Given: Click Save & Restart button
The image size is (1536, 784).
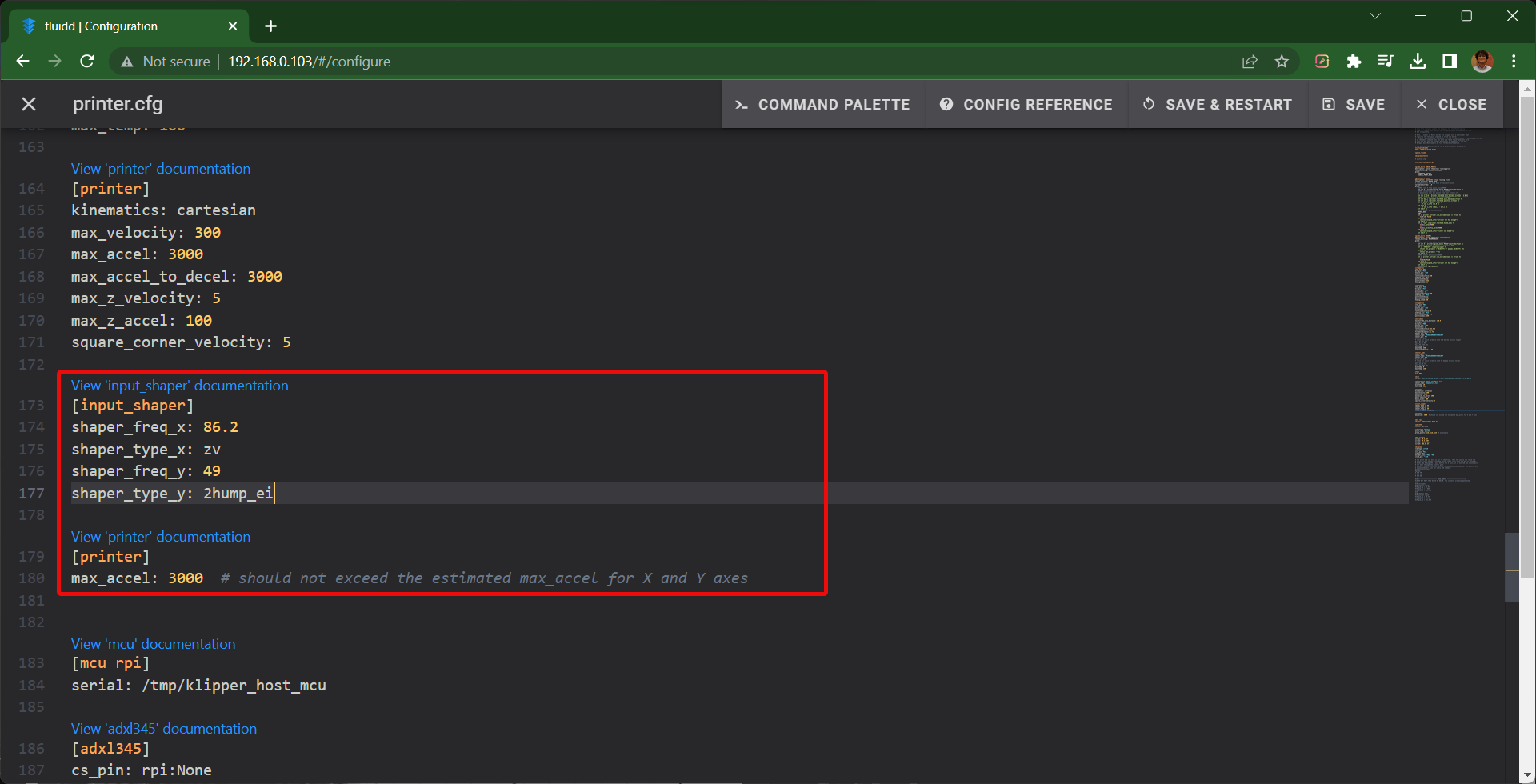Looking at the screenshot, I should [1218, 104].
